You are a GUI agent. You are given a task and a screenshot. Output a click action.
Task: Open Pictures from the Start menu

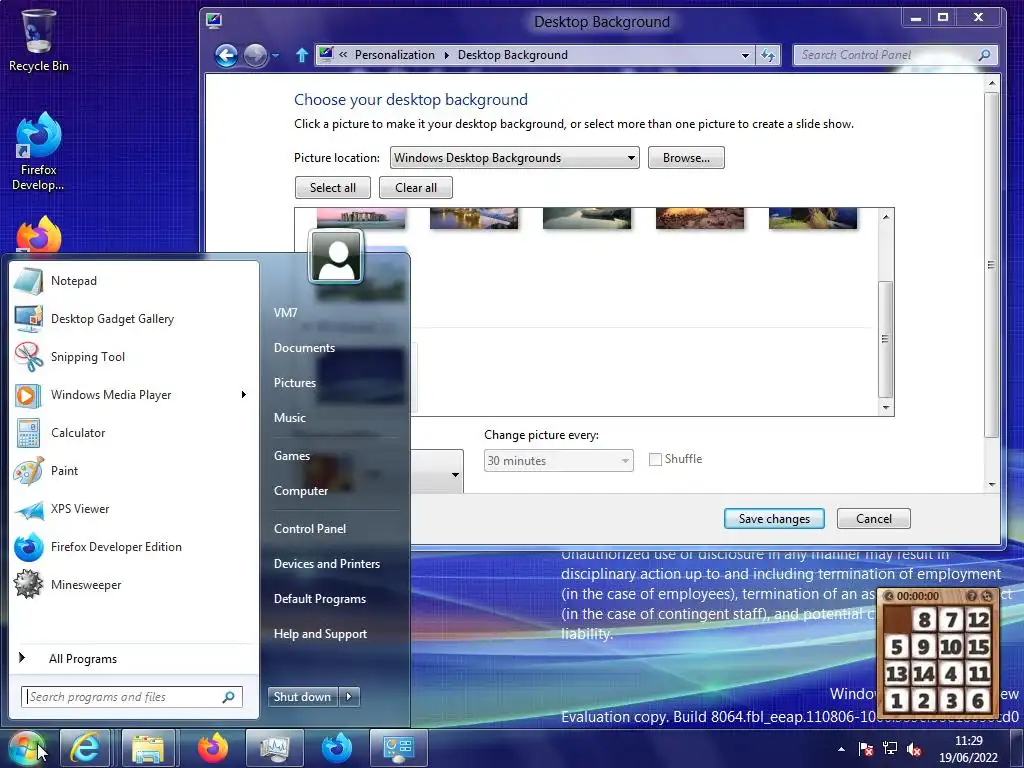pyautogui.click(x=295, y=383)
